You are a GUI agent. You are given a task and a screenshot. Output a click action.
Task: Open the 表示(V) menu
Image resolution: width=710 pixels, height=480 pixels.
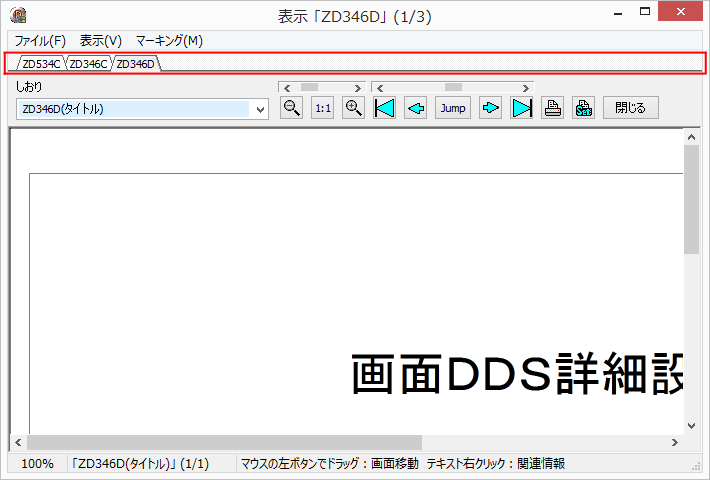point(101,41)
